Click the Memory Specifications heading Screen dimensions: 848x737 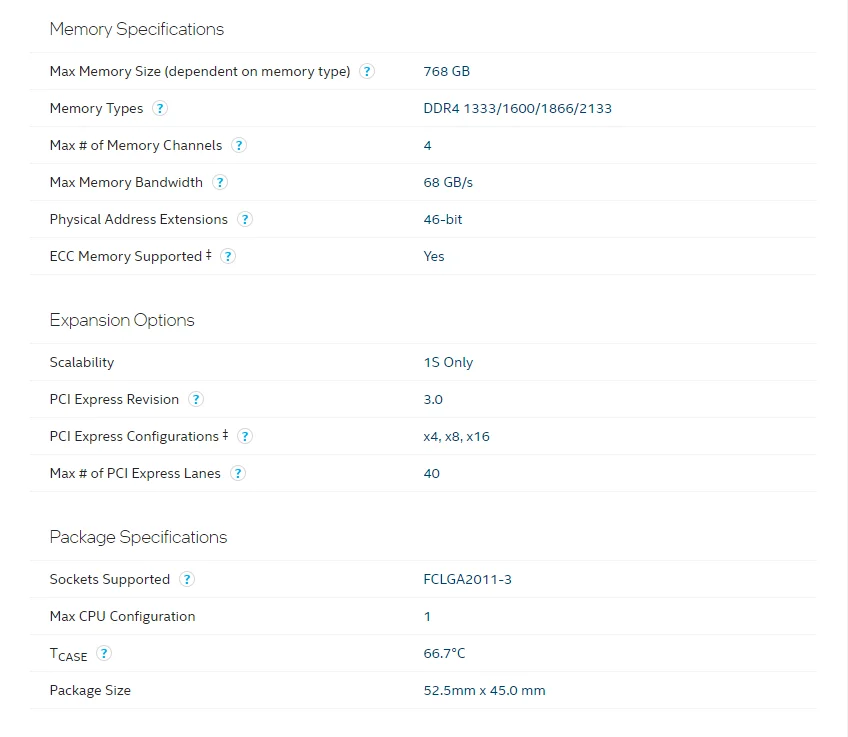pos(137,29)
